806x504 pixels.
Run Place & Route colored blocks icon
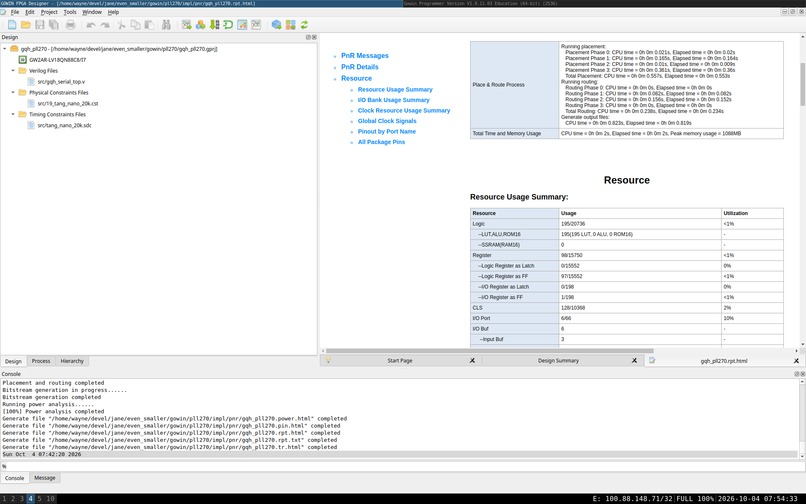click(x=290, y=25)
